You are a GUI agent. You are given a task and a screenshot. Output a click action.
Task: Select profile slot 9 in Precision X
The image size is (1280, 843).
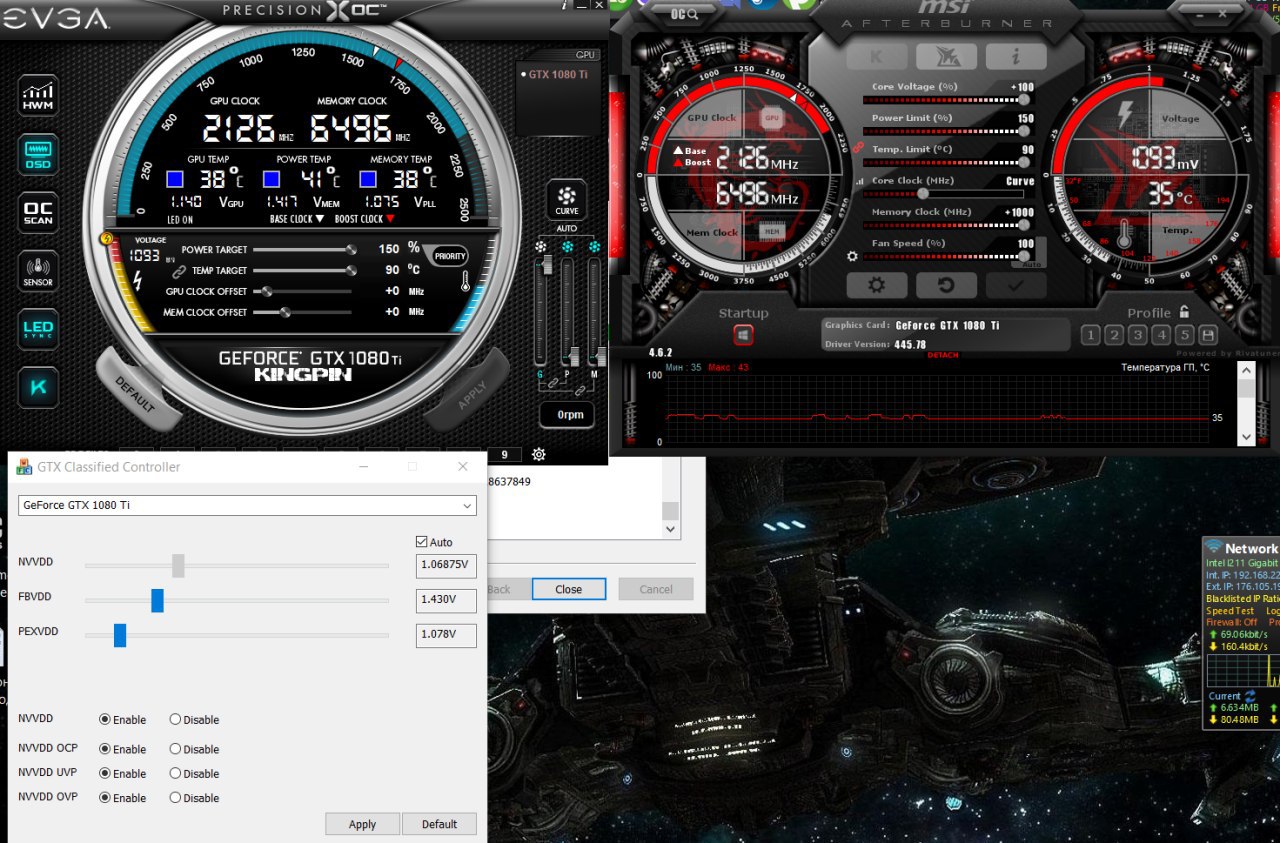pos(504,455)
